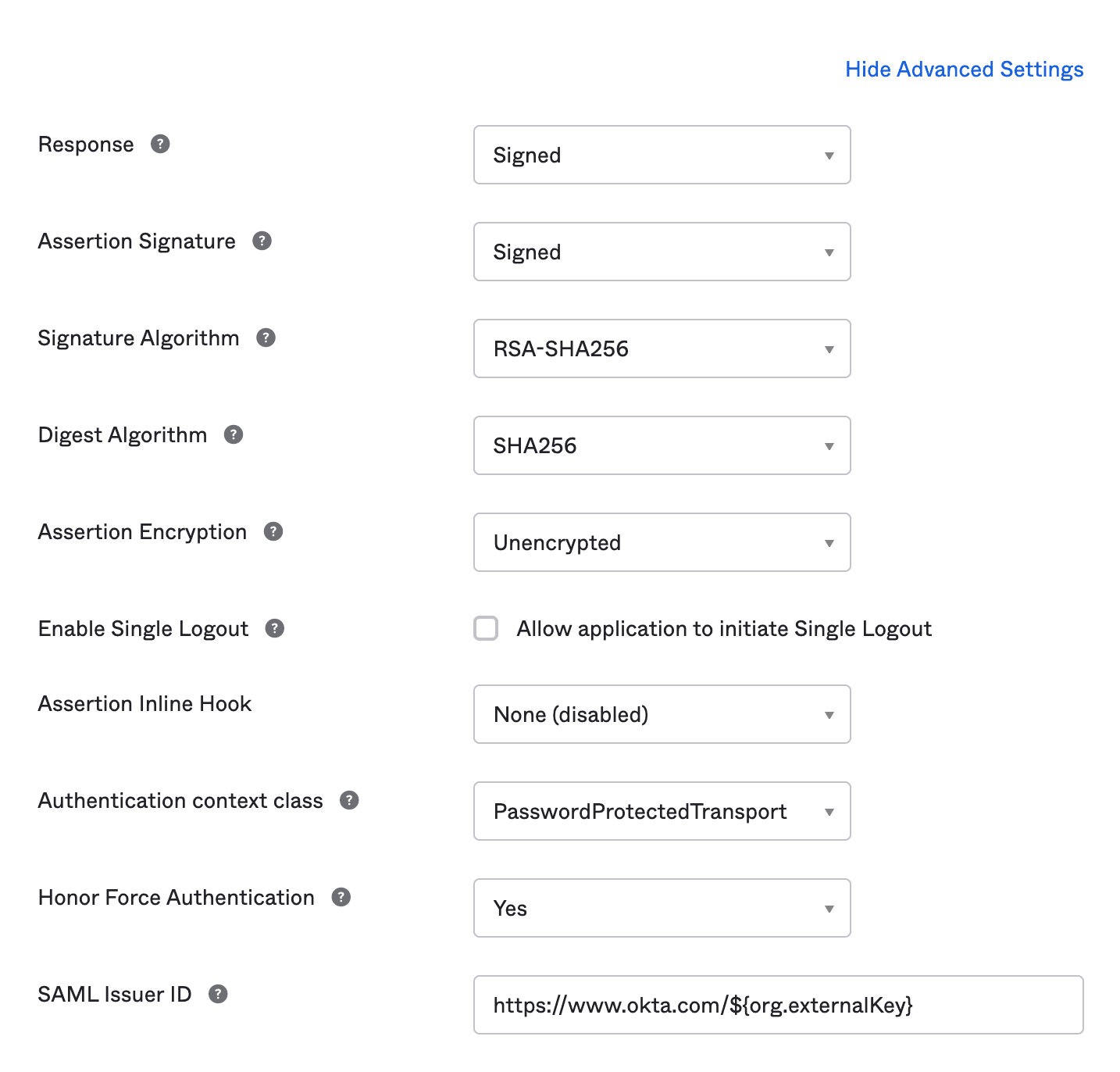Select the SAML Issuer ID text field
This screenshot has height=1072, width=1120.
click(777, 1005)
